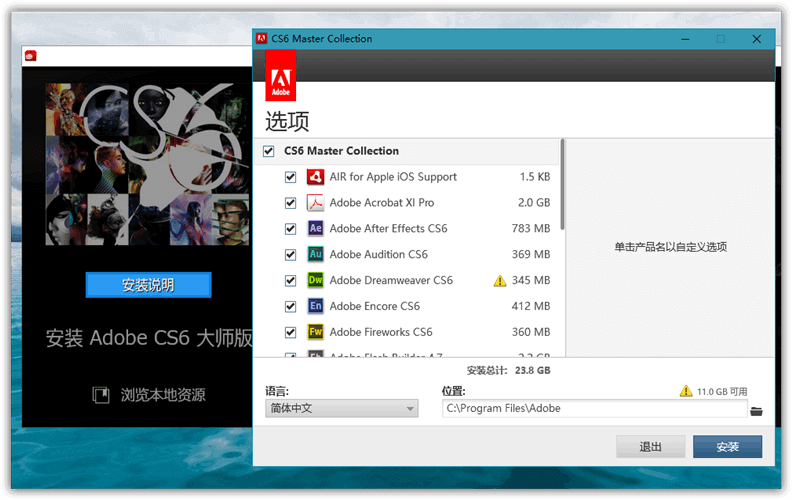Uncheck Adobe After Effects CS6 checkbox
This screenshot has height=500, width=792.
click(x=290, y=228)
